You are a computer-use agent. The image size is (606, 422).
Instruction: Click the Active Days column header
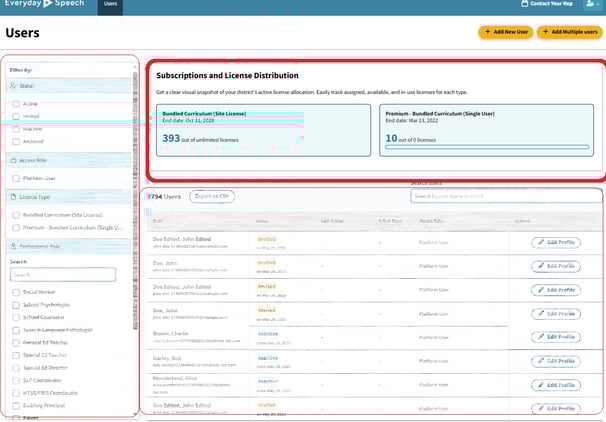click(x=390, y=221)
